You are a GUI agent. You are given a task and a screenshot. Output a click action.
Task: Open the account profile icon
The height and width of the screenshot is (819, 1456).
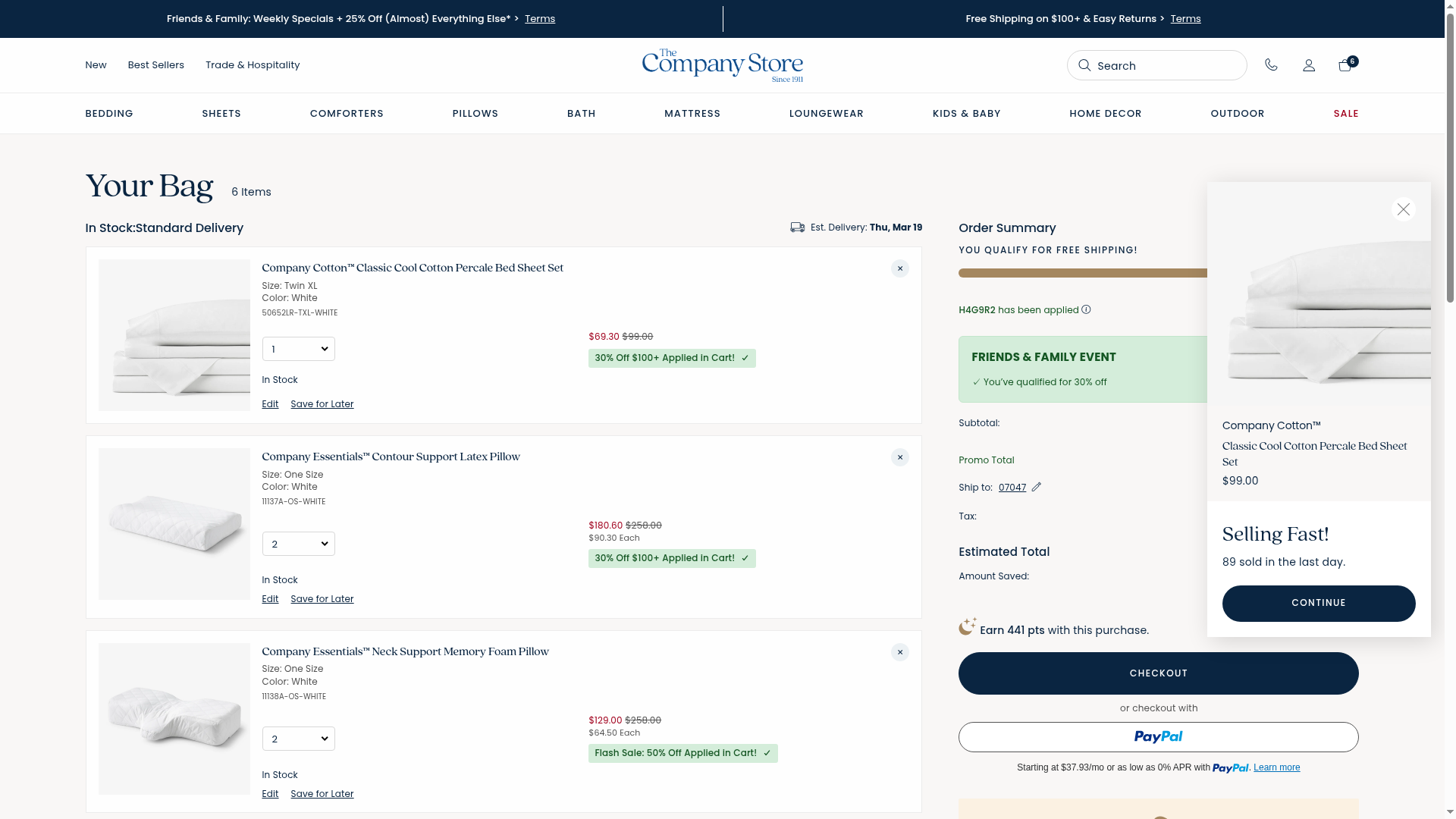pos(1309,65)
